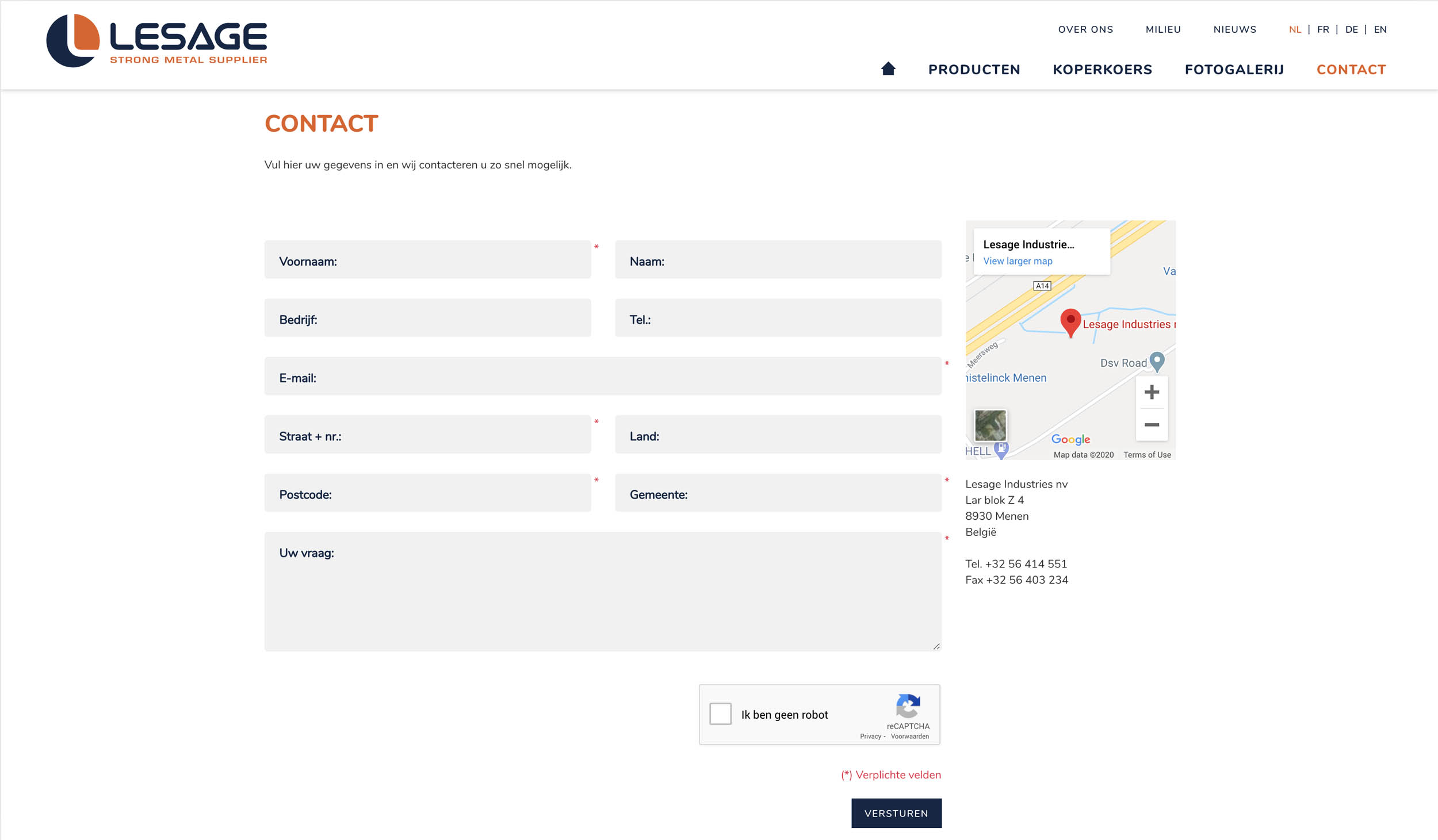The image size is (1438, 840).
Task: Click the reCAPTCHA logo icon
Action: click(908, 705)
